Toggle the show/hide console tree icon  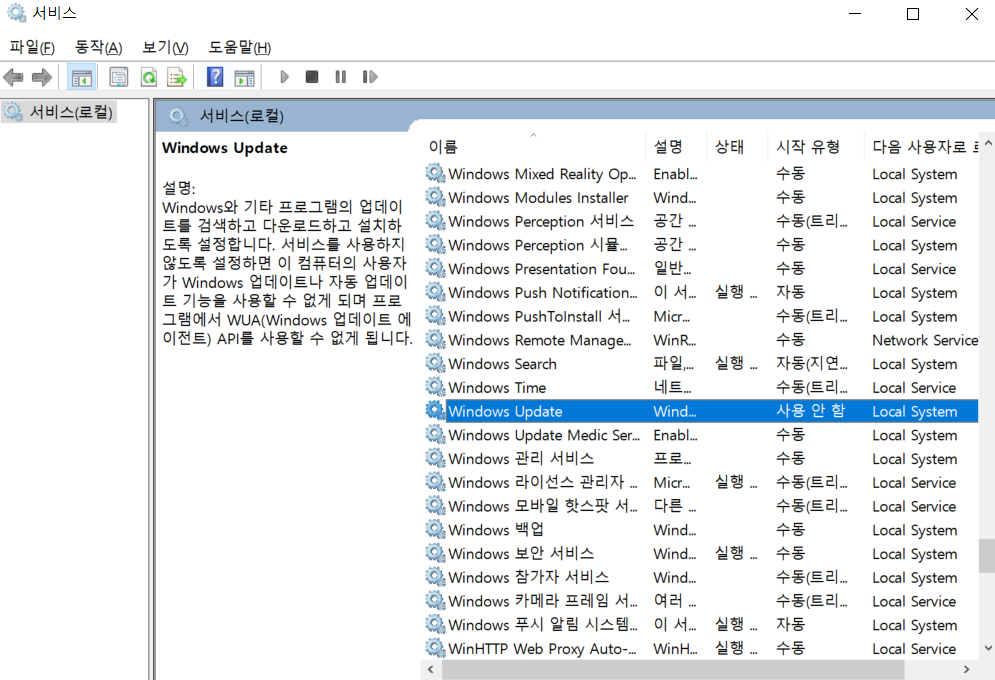pos(82,77)
